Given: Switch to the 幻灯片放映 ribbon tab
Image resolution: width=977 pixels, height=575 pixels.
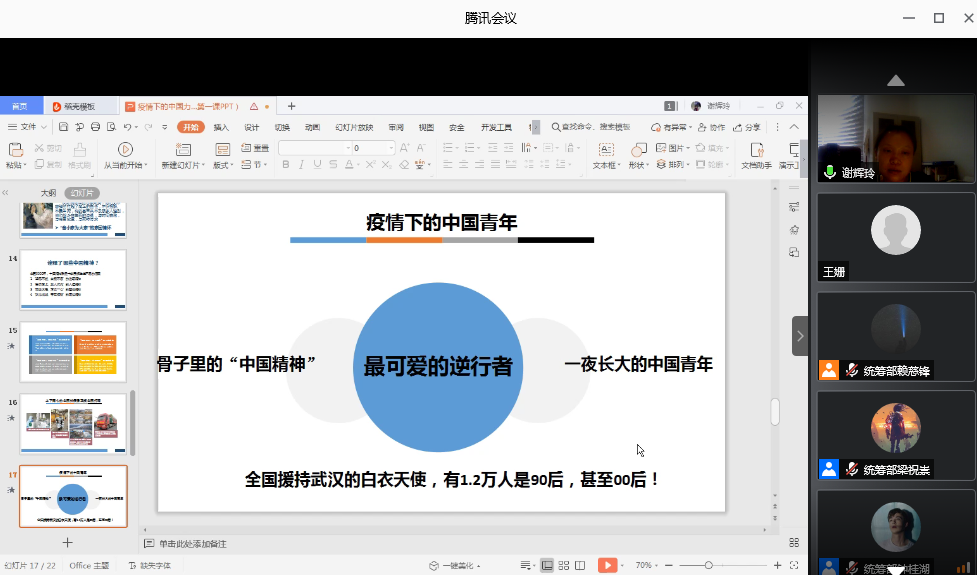Looking at the screenshot, I should [353, 127].
